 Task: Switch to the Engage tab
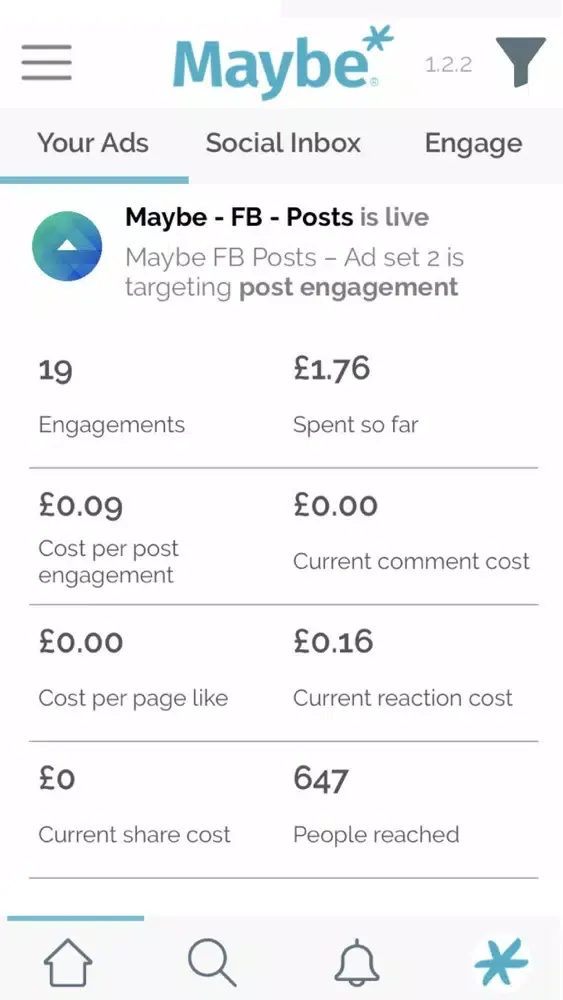(473, 144)
